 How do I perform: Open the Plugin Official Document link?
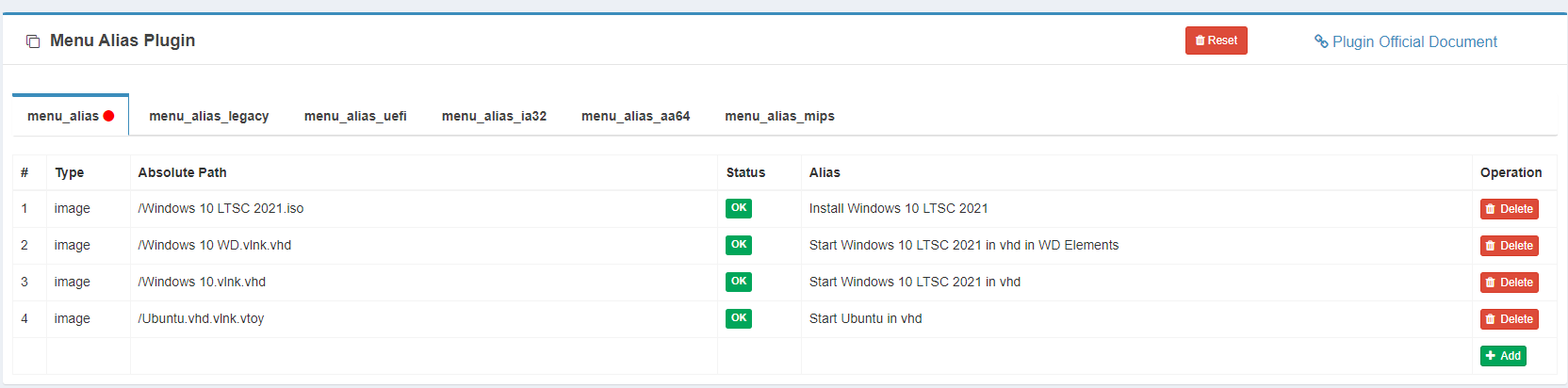[x=1406, y=41]
